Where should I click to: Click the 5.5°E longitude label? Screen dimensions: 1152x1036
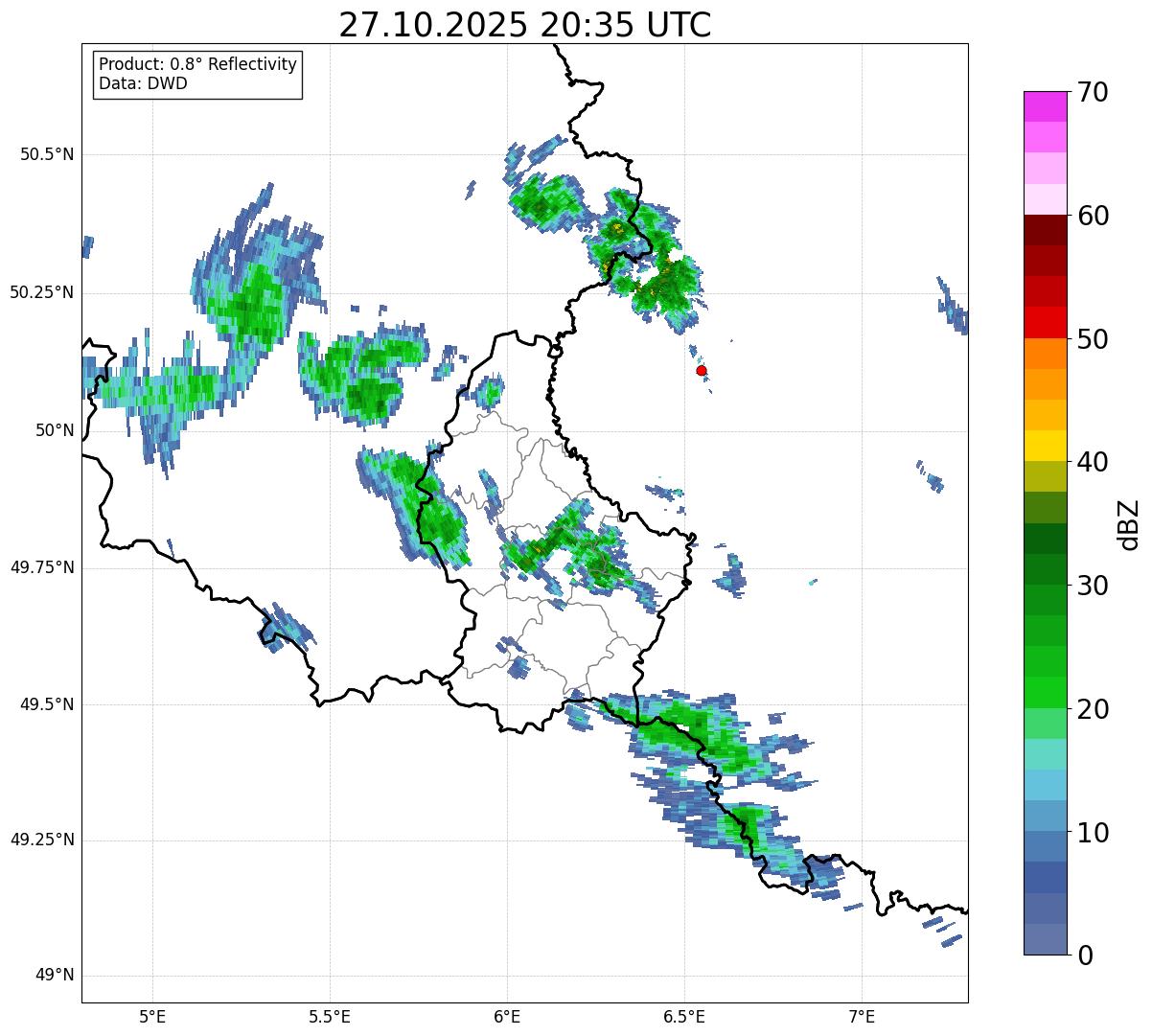point(330,1016)
